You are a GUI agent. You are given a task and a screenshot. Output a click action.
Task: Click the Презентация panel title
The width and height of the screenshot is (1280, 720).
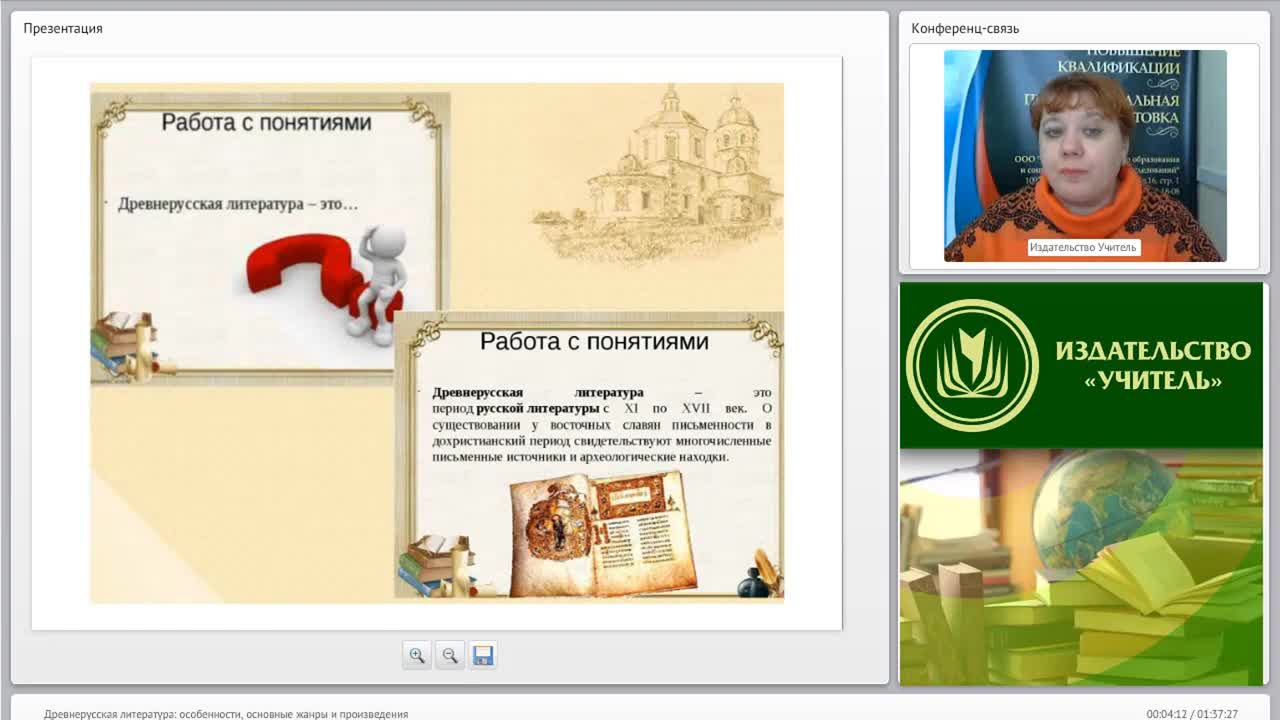[63, 28]
